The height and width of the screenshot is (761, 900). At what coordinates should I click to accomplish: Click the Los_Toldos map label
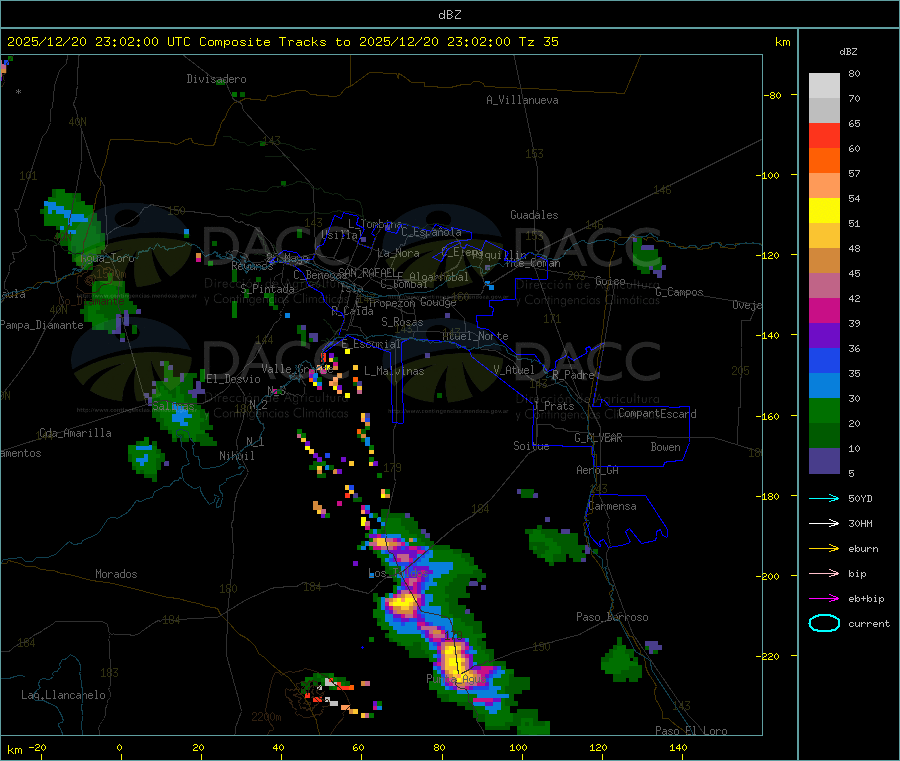click(x=398, y=573)
